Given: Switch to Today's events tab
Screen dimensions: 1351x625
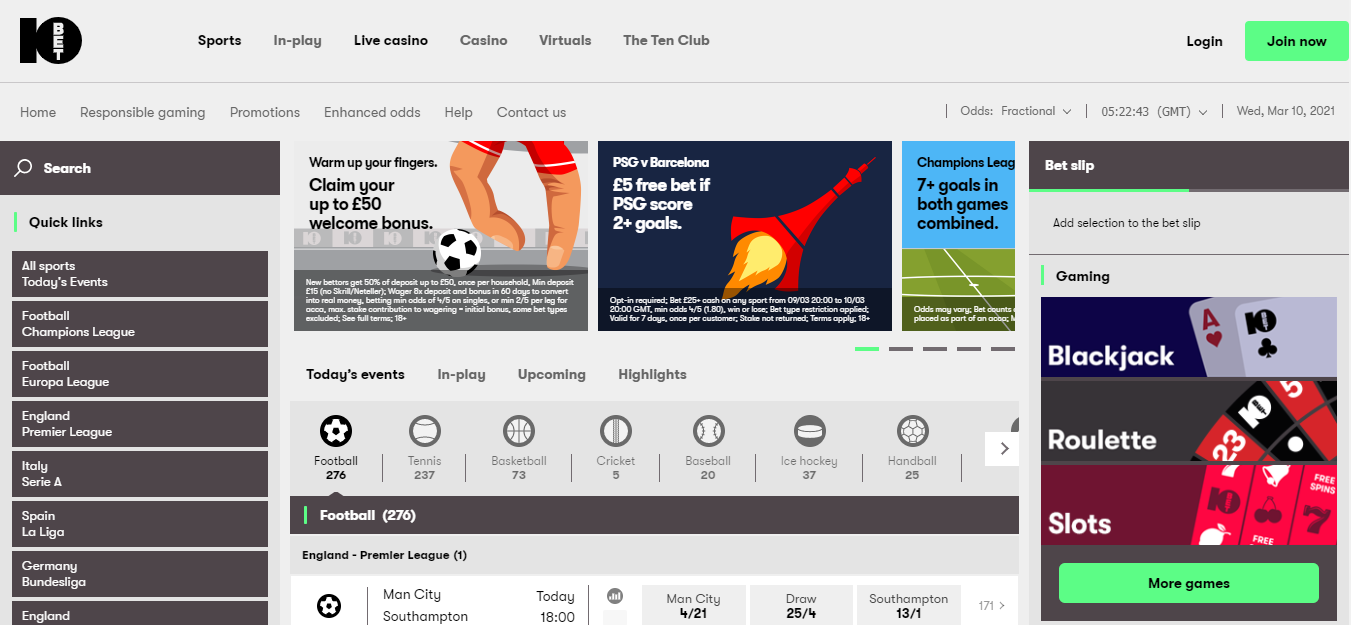Looking at the screenshot, I should coord(355,374).
